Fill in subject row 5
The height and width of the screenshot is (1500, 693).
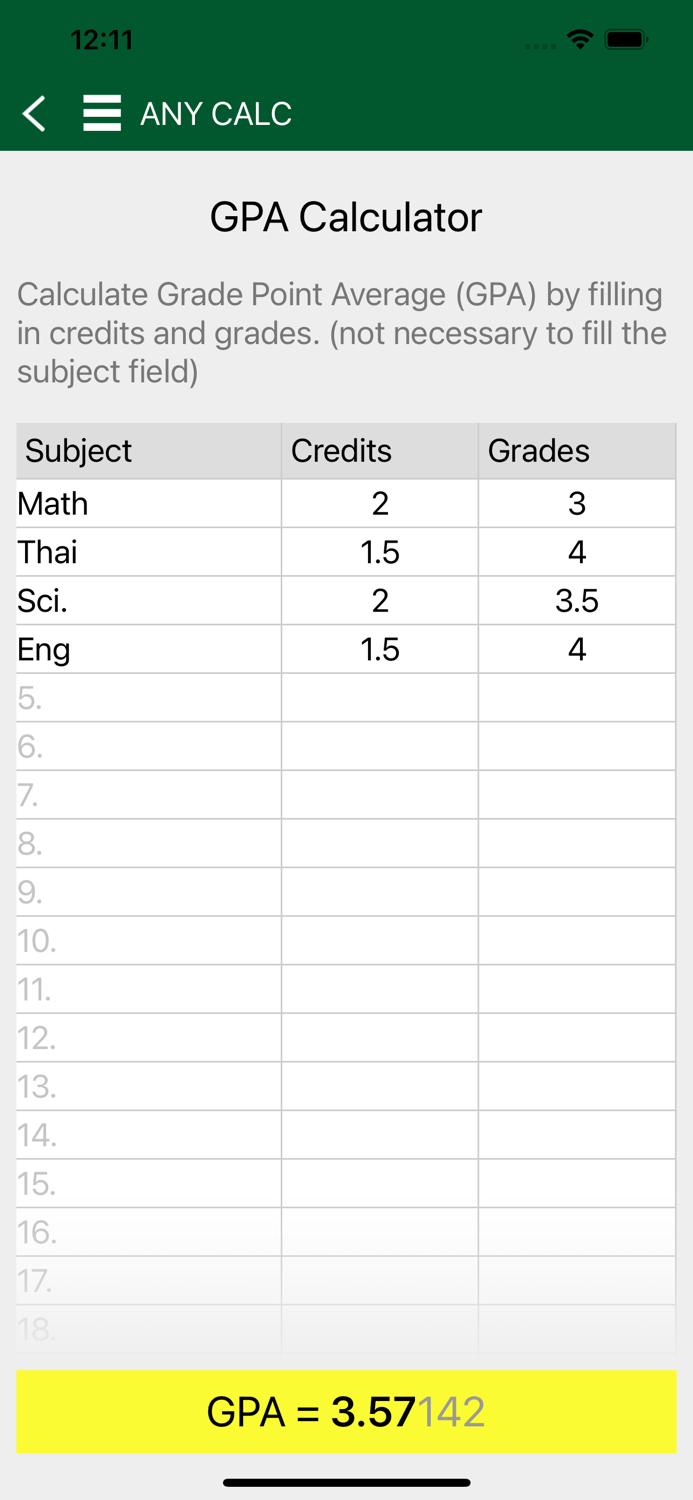(140, 697)
